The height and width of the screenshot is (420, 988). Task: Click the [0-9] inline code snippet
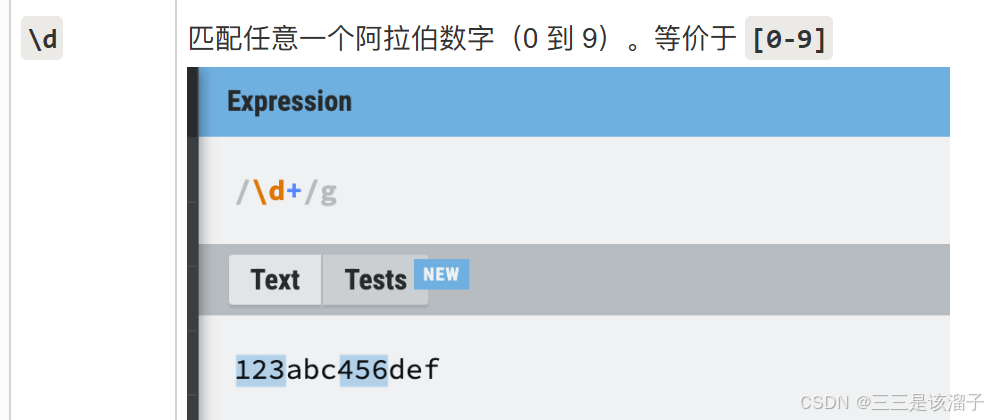pyautogui.click(x=789, y=38)
